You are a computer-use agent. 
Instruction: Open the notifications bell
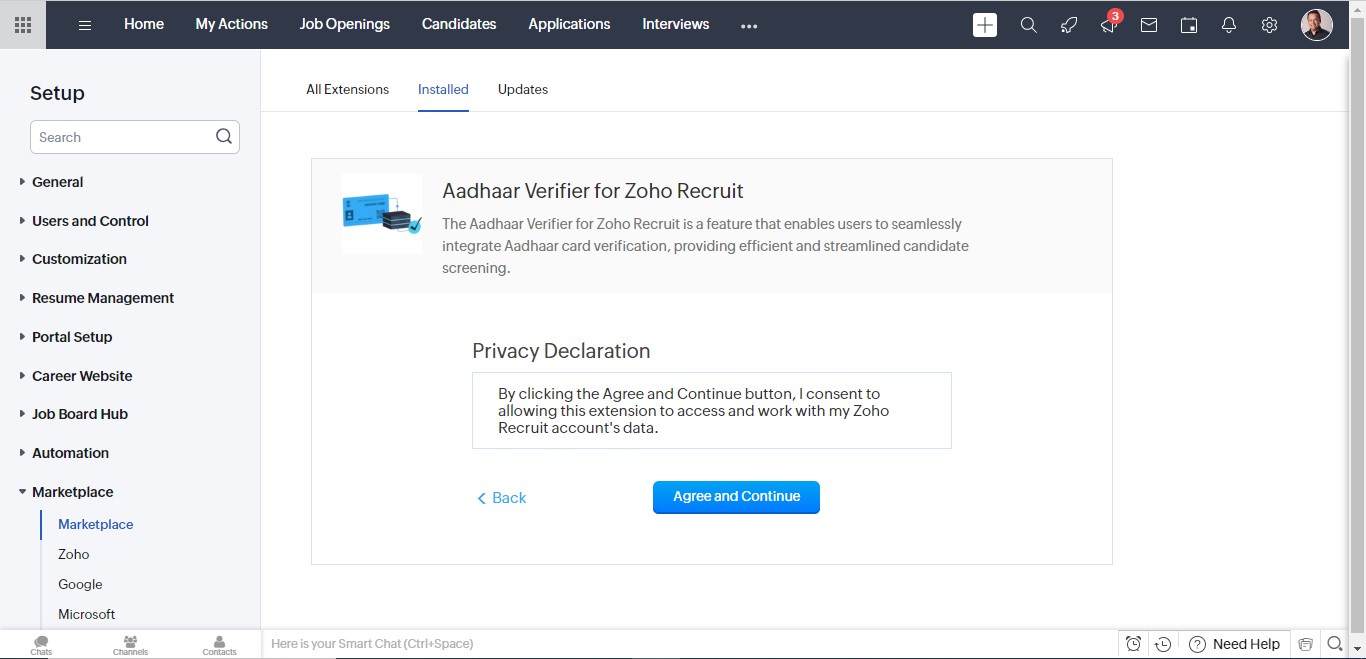1229,25
